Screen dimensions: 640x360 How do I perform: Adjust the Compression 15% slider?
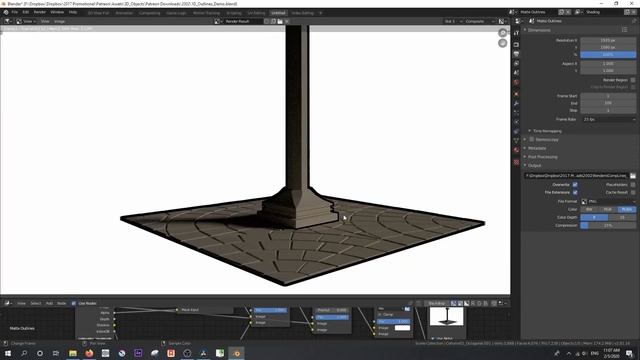pos(608,225)
